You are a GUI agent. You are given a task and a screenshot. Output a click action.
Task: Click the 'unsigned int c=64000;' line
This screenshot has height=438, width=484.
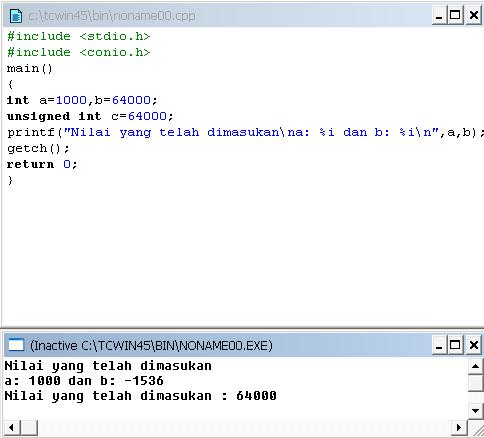point(90,116)
